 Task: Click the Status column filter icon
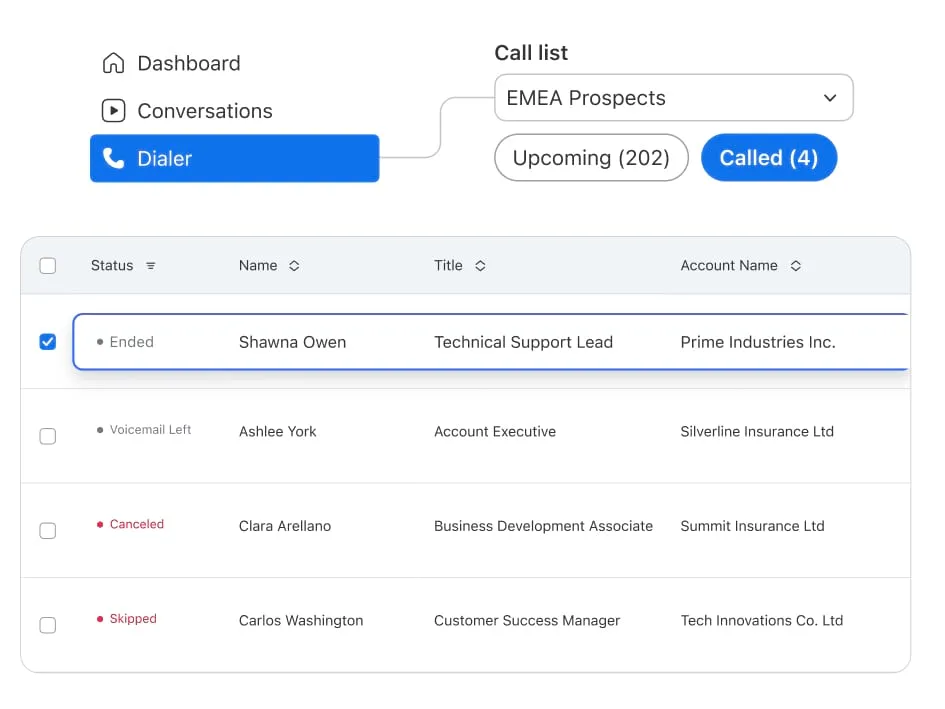point(151,266)
